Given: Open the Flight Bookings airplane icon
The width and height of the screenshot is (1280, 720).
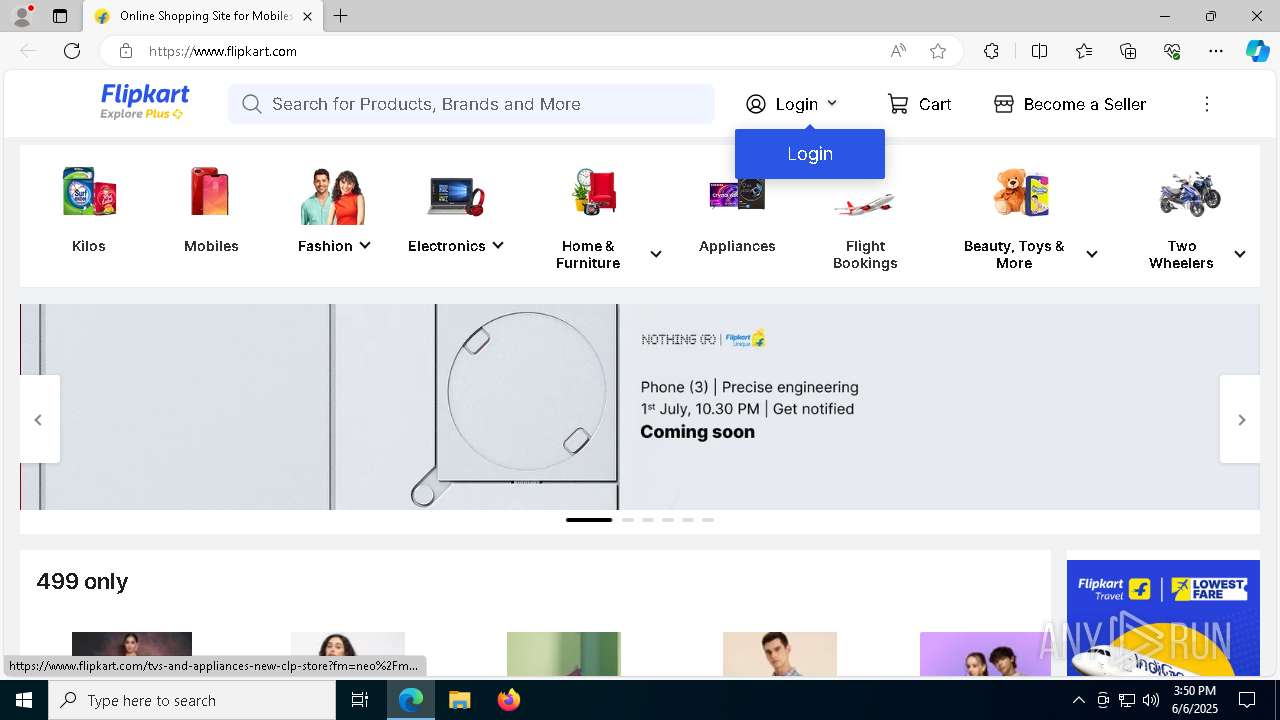Looking at the screenshot, I should [865, 203].
